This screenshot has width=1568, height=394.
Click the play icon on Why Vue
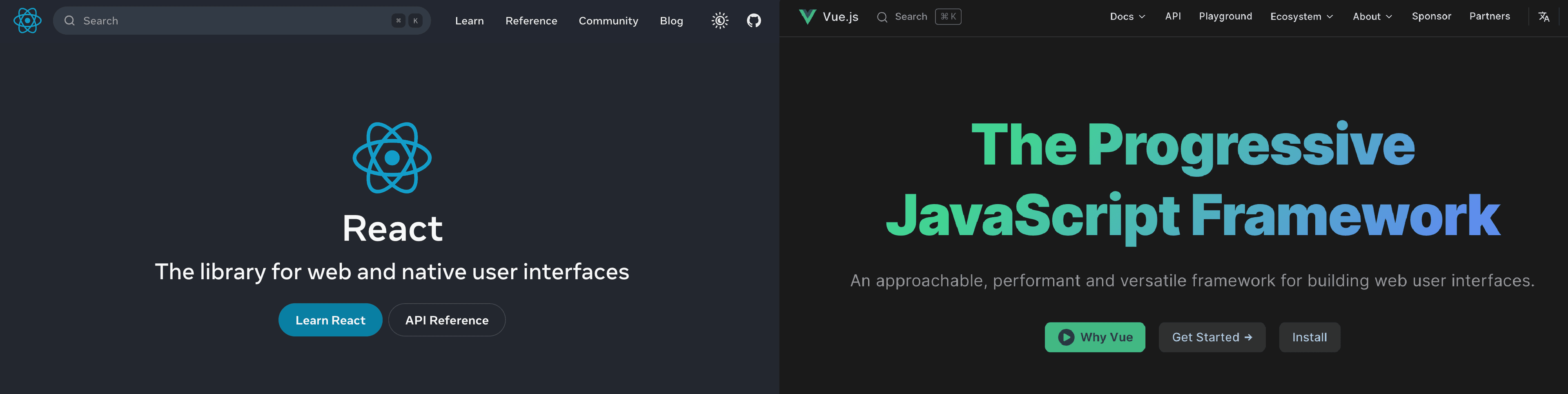pyautogui.click(x=1066, y=337)
